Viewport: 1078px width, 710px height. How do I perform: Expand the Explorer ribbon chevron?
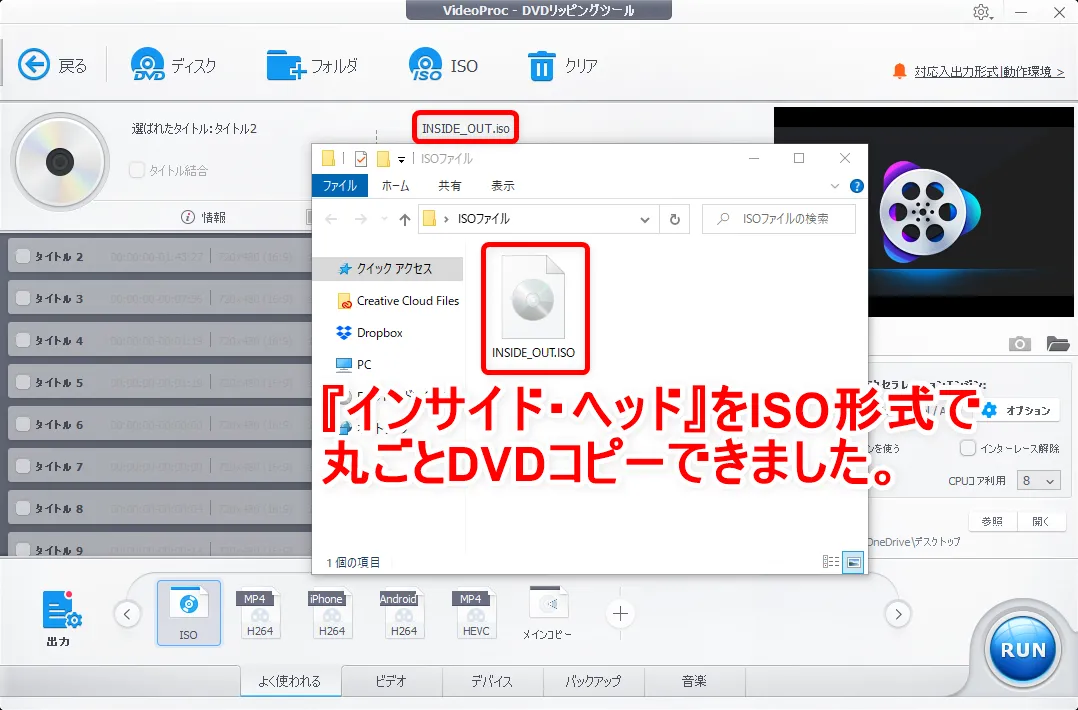(834, 186)
